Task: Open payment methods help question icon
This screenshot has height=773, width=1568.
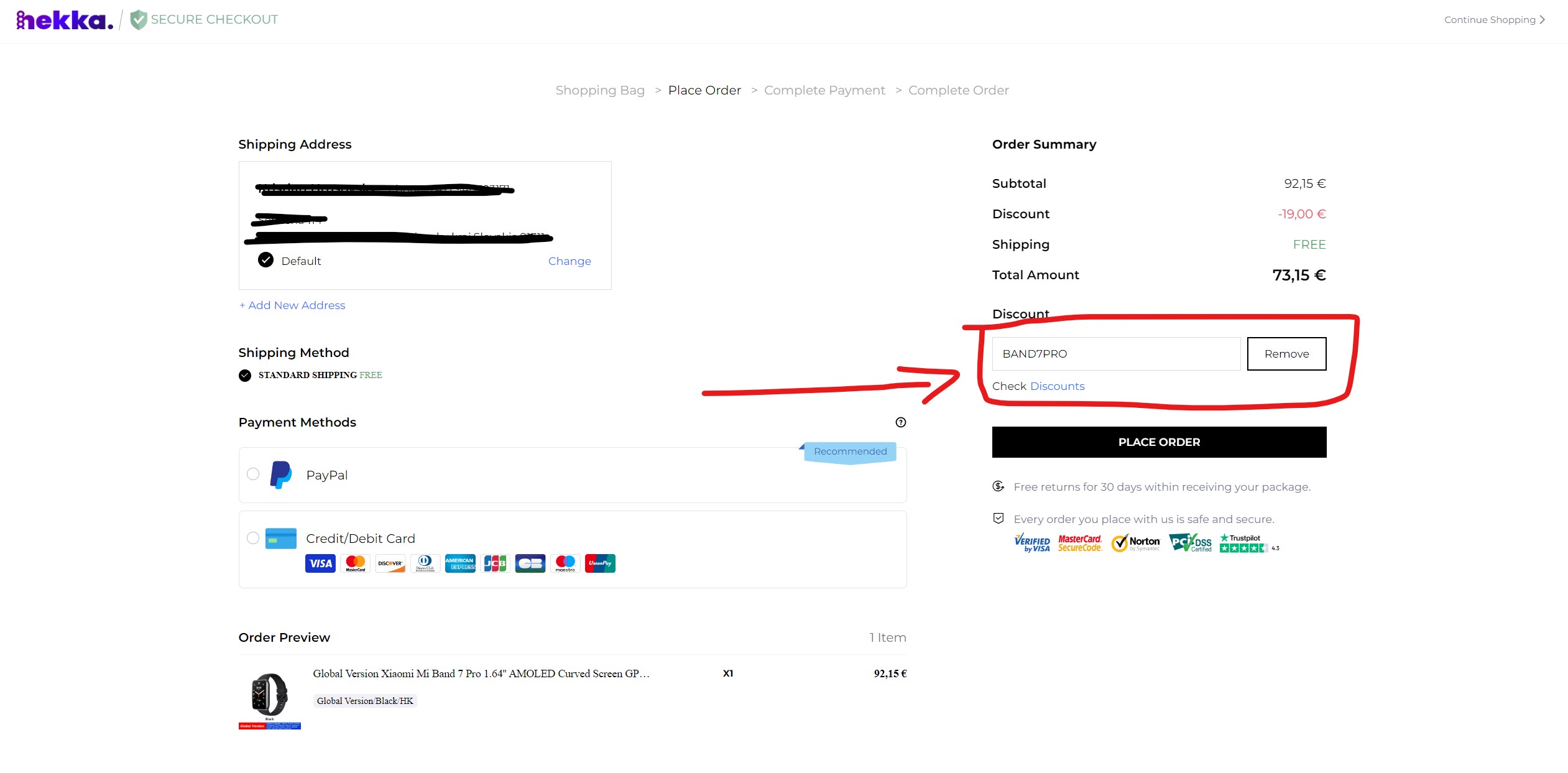Action: (x=900, y=422)
